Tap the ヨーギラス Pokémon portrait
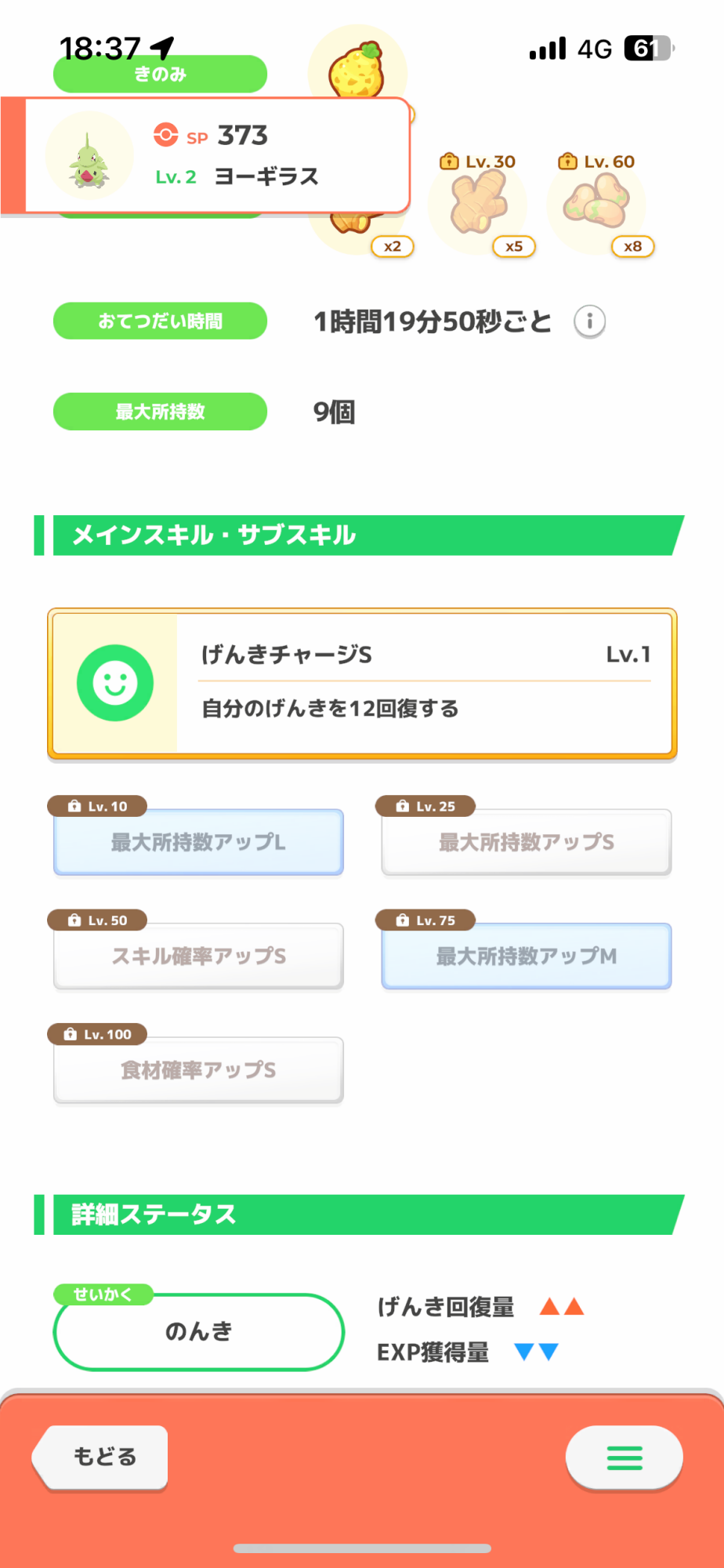 pos(90,155)
